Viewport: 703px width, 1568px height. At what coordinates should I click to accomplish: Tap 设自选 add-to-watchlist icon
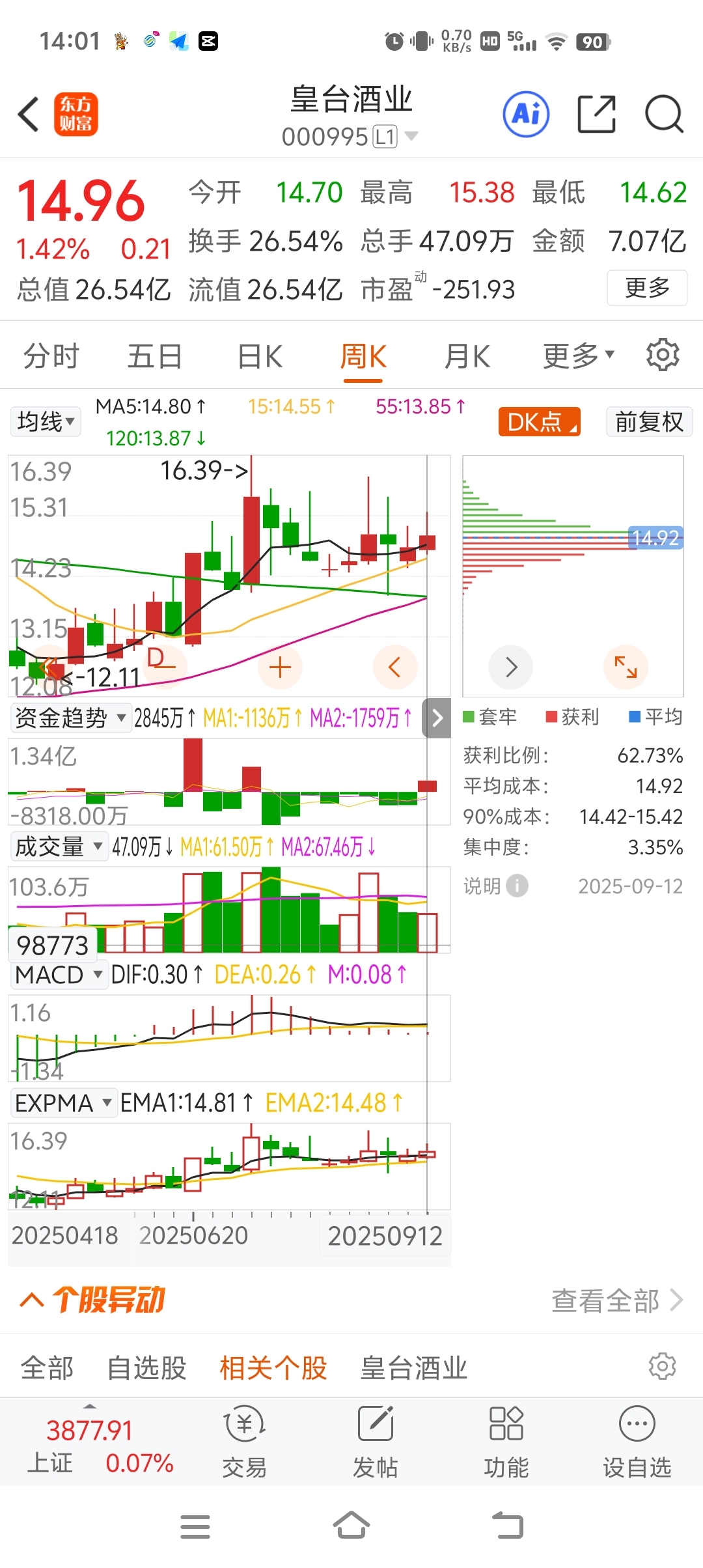tap(637, 1442)
